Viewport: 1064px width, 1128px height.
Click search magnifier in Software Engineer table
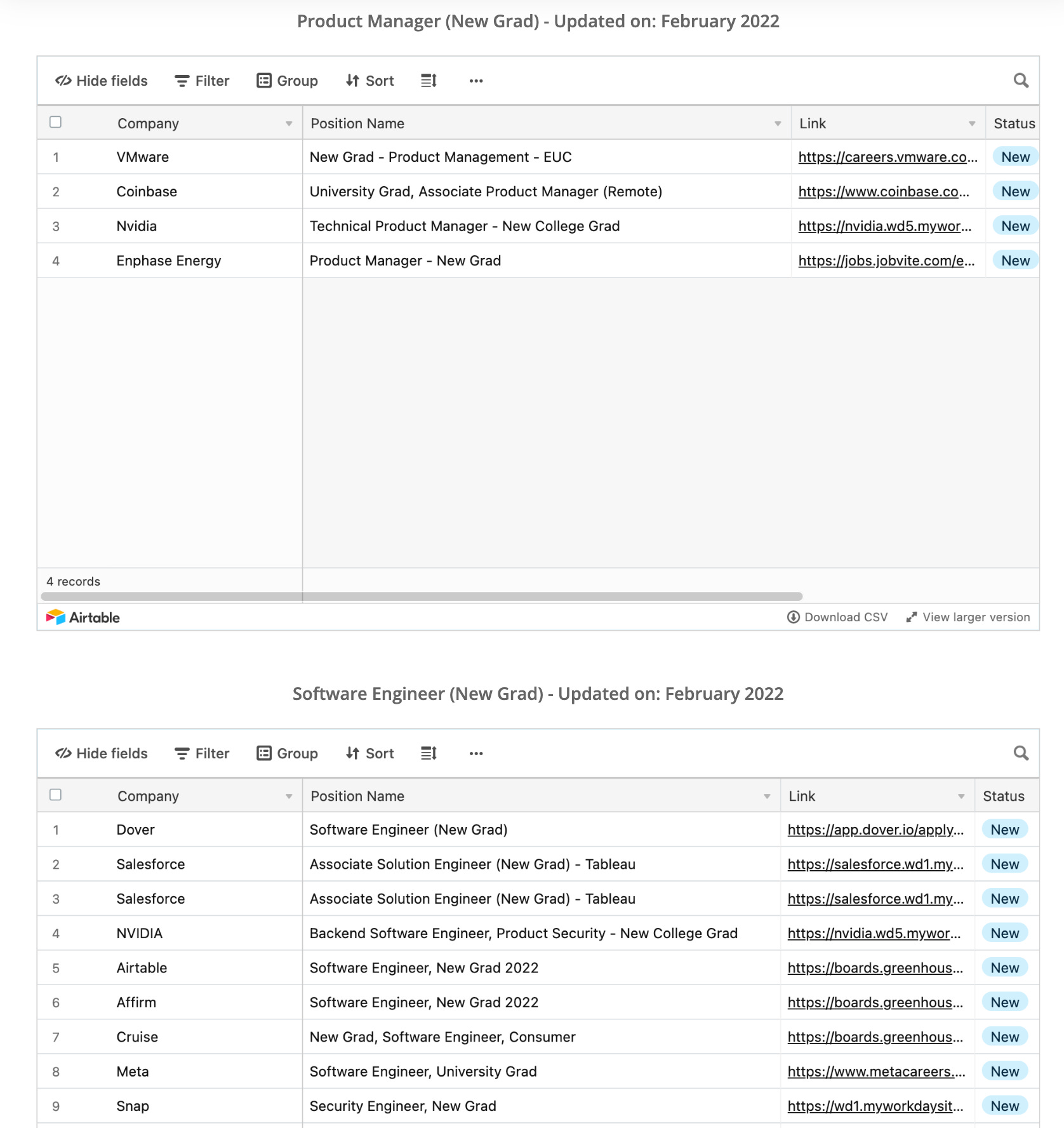click(x=1021, y=753)
